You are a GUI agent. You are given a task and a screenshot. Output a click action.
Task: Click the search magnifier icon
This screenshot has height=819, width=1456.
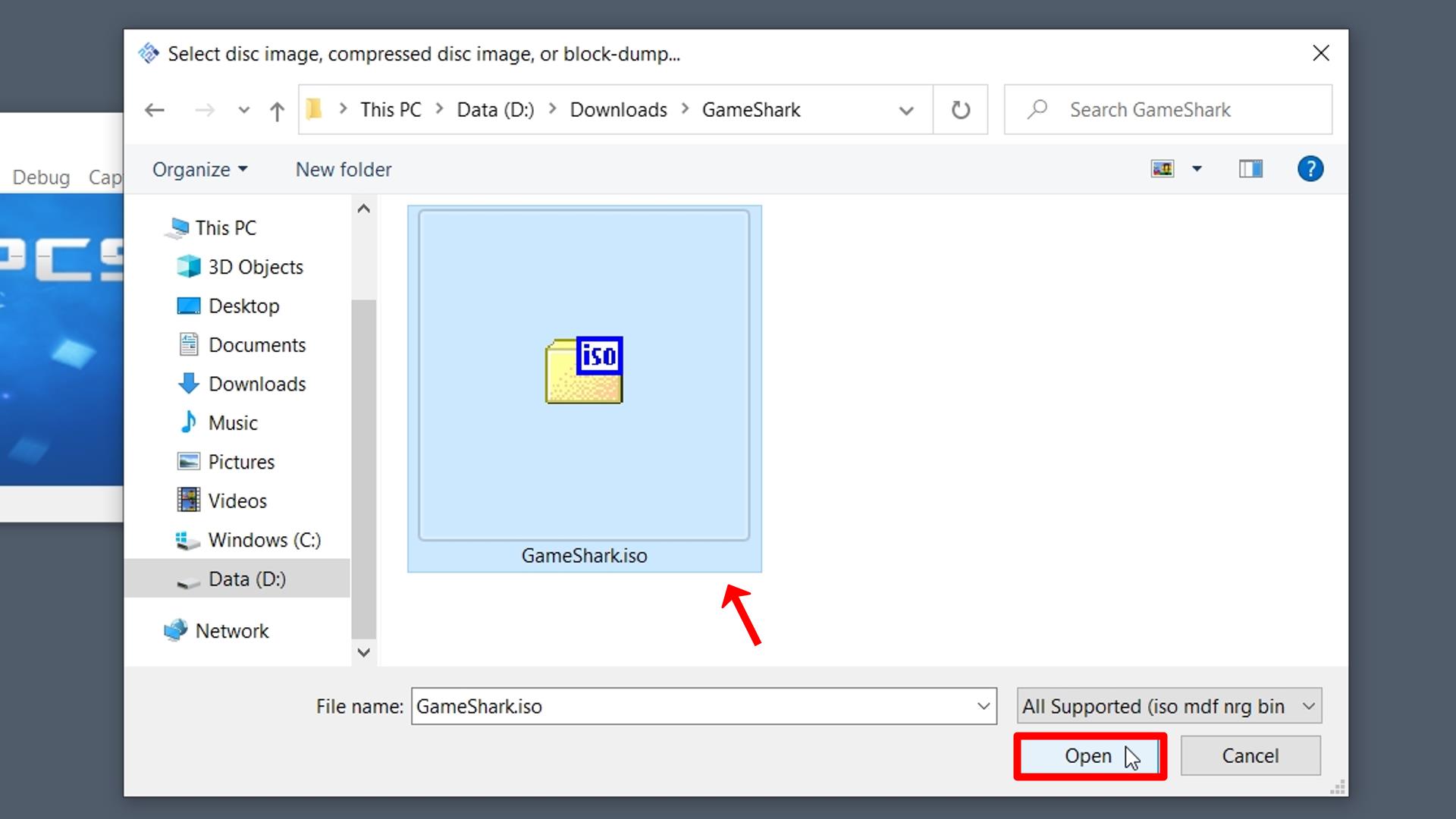pyautogui.click(x=1037, y=110)
